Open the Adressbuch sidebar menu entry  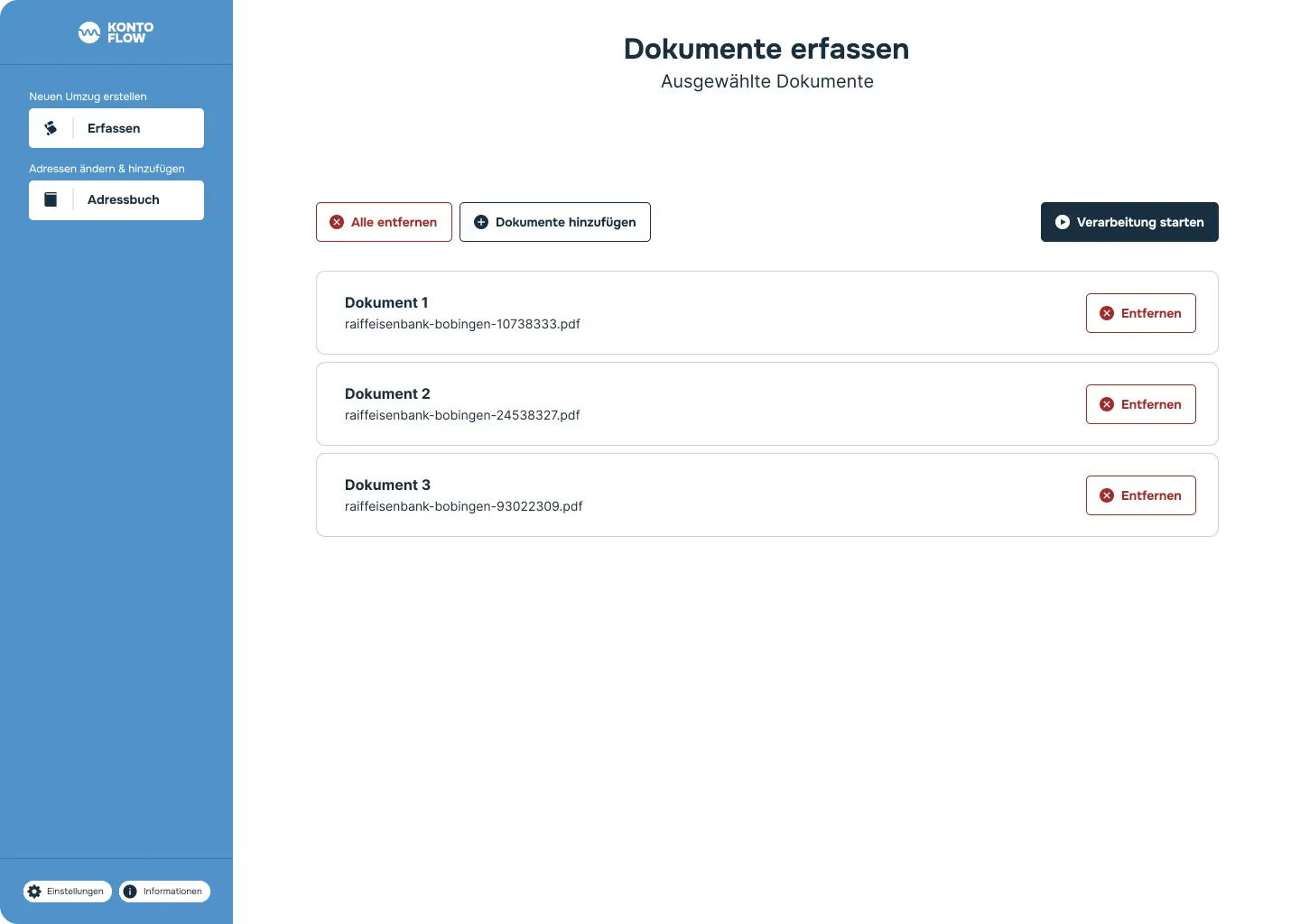point(116,199)
